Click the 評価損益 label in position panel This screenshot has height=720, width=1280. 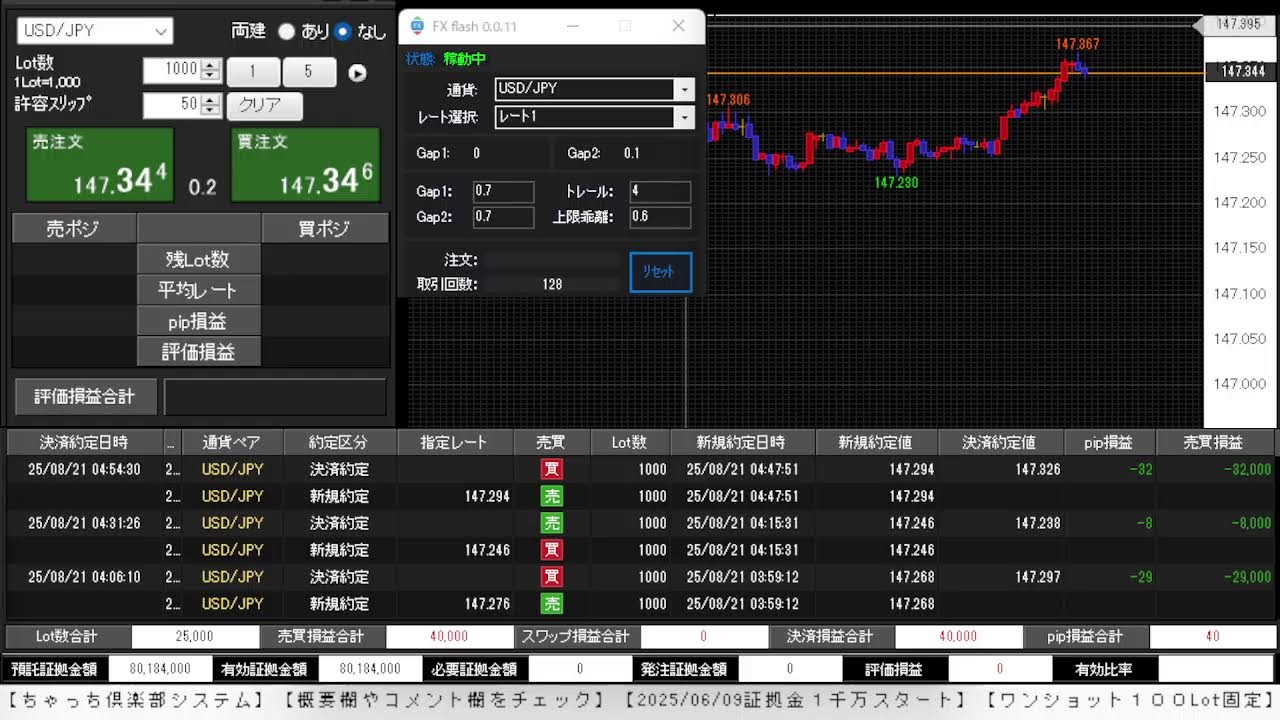(x=198, y=352)
